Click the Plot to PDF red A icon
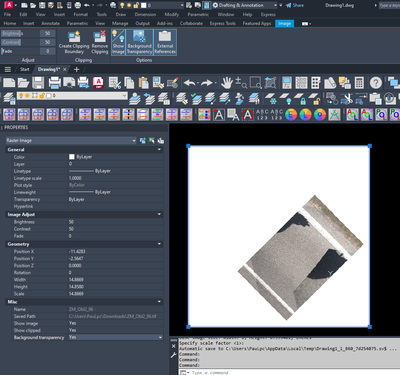 click(x=98, y=83)
